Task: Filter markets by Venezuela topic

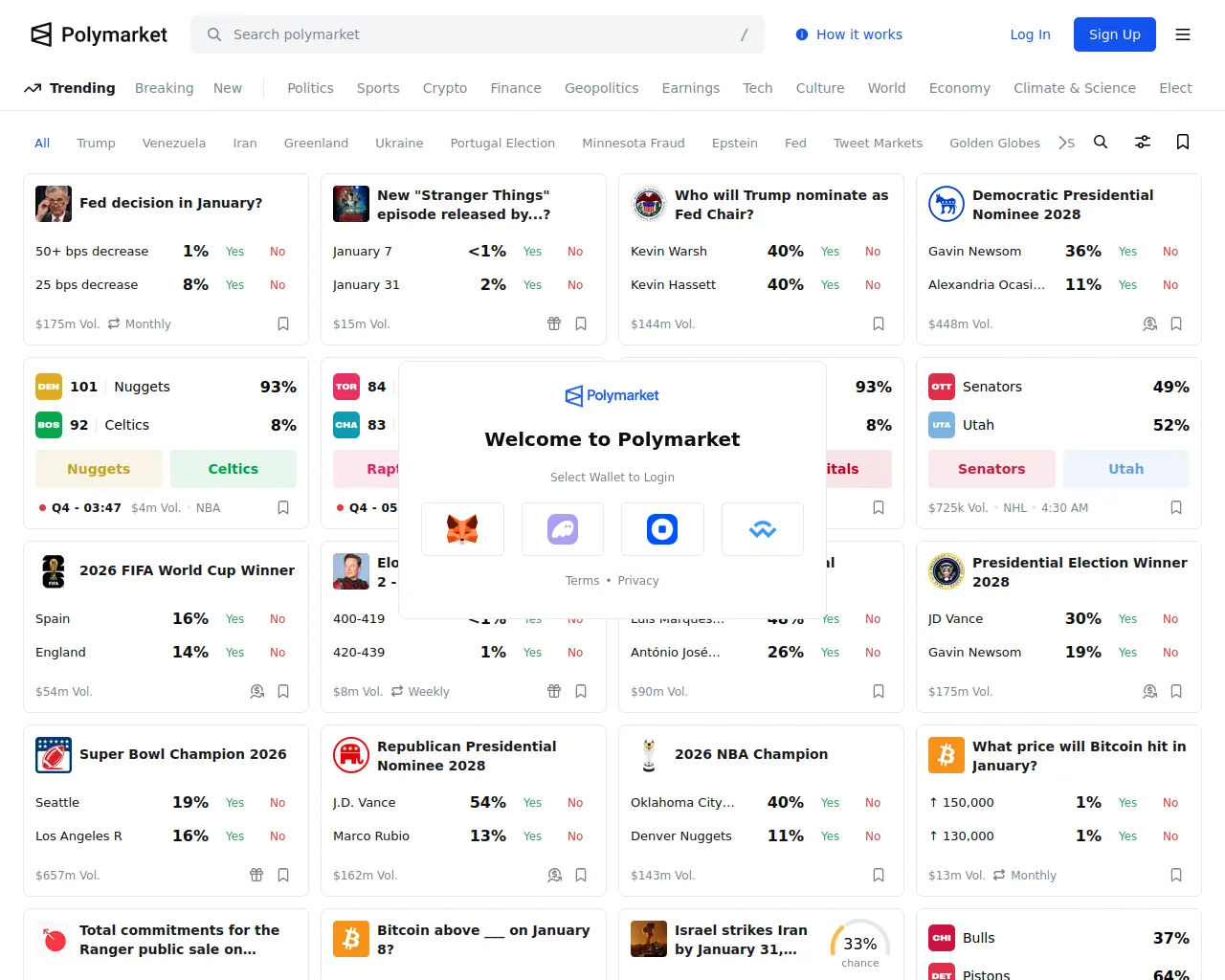Action: [174, 143]
